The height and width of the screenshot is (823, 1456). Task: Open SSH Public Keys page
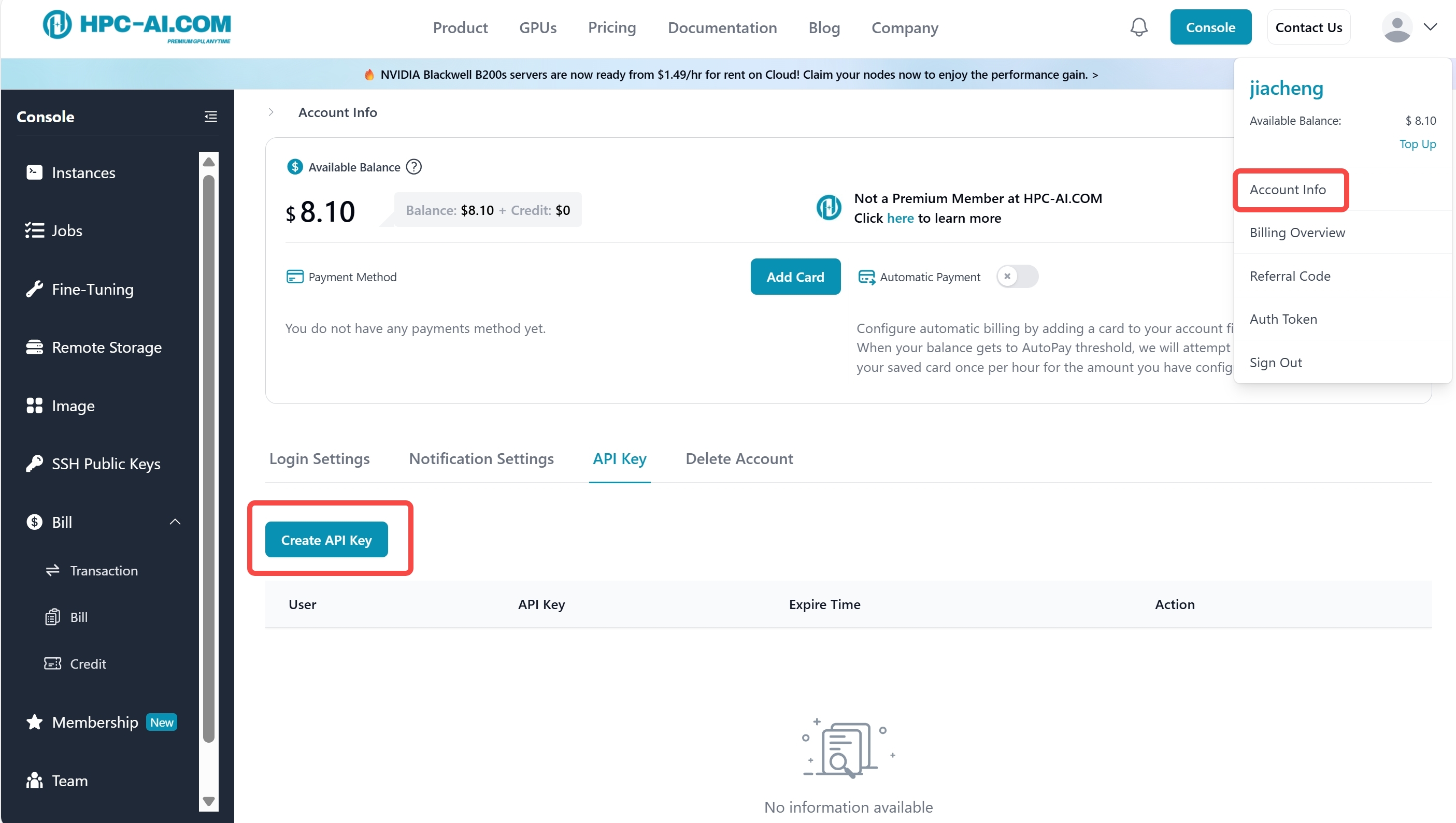[106, 464]
